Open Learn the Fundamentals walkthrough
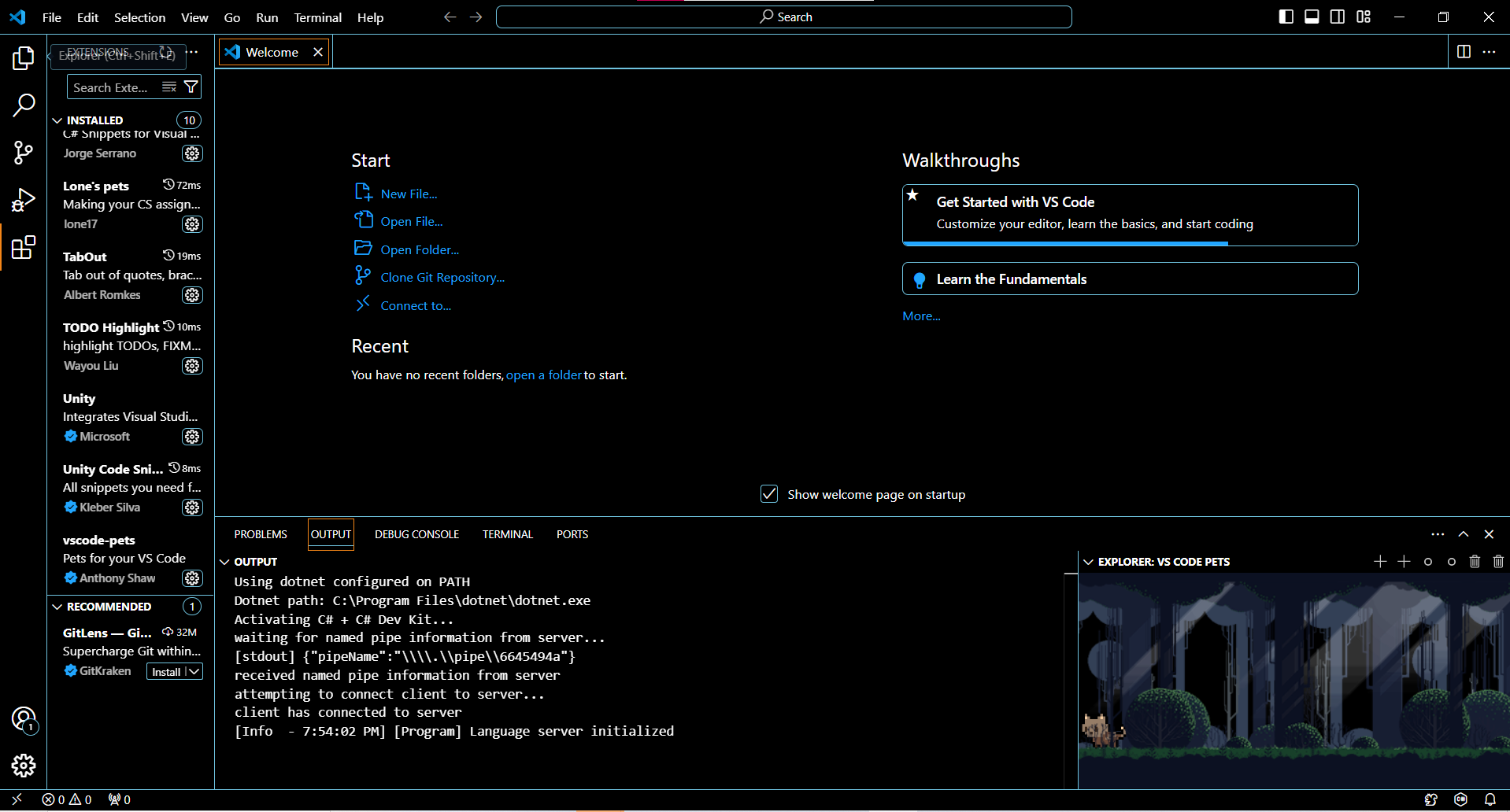This screenshot has width=1510, height=812. point(1130,279)
